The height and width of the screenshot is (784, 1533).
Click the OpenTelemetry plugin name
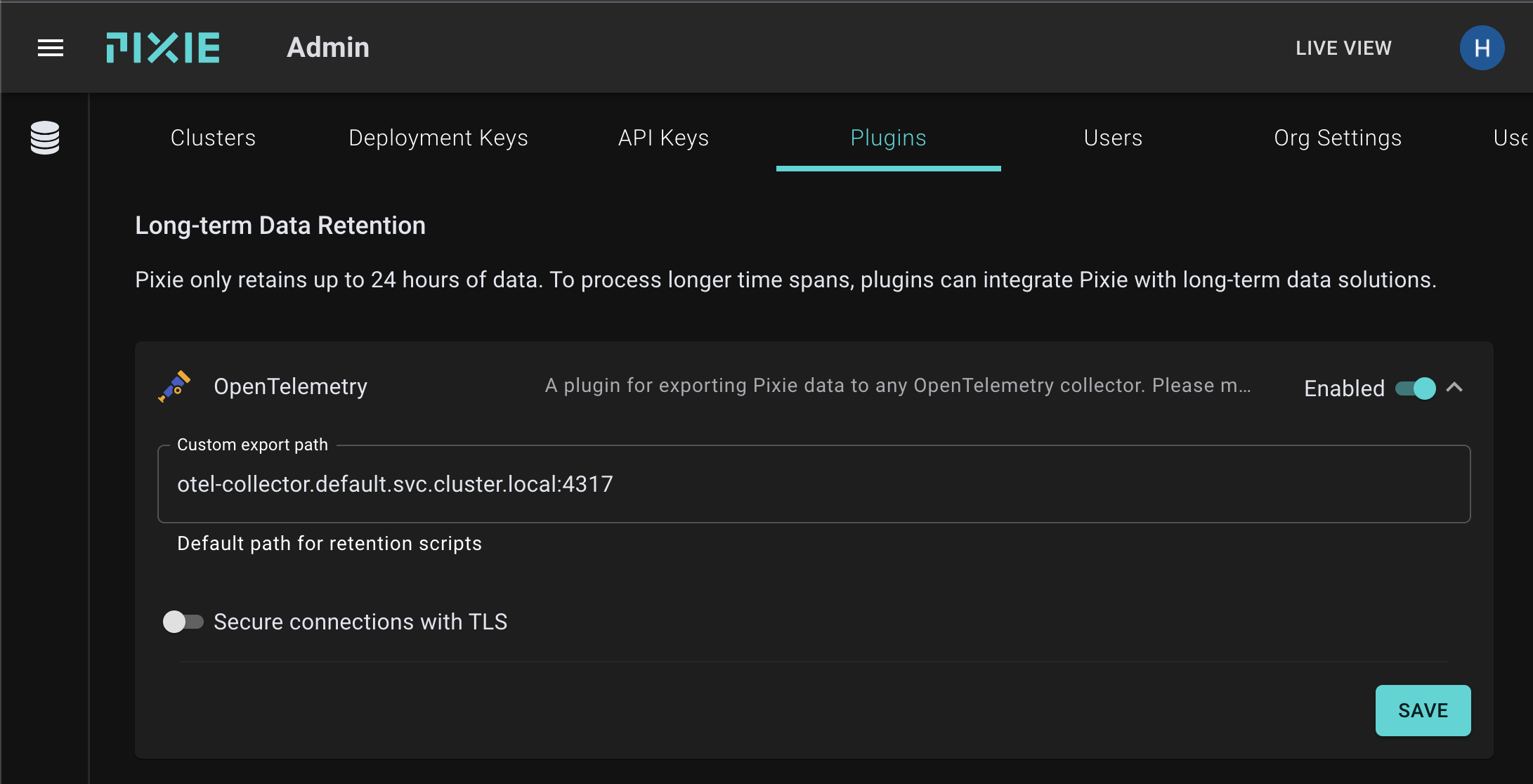(x=290, y=386)
